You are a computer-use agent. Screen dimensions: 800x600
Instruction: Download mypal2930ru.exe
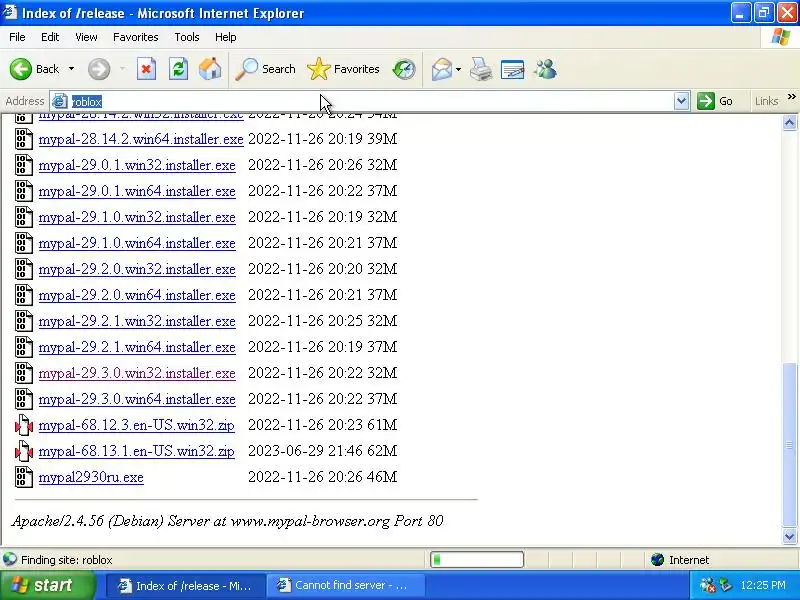[x=91, y=478]
